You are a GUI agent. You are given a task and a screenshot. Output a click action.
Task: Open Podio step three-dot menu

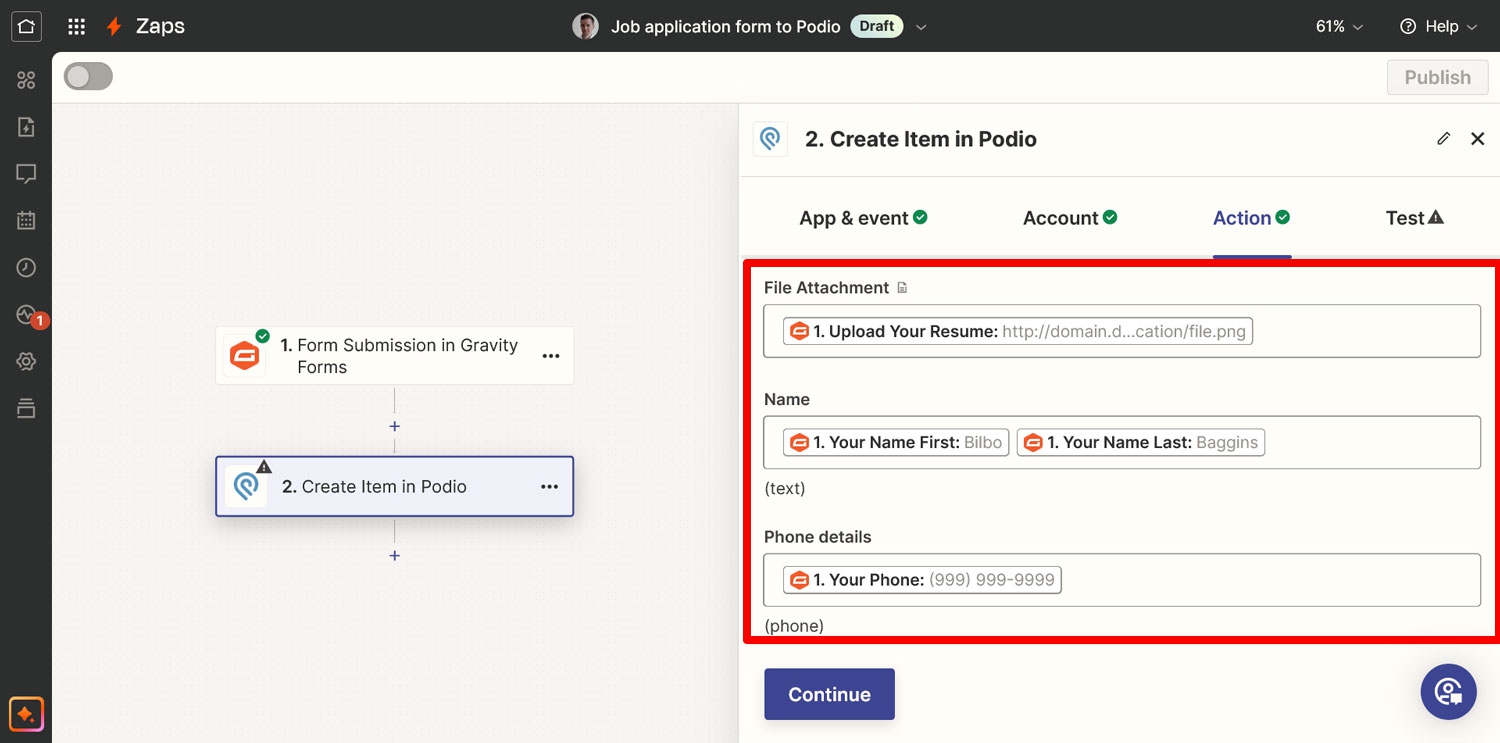click(549, 486)
